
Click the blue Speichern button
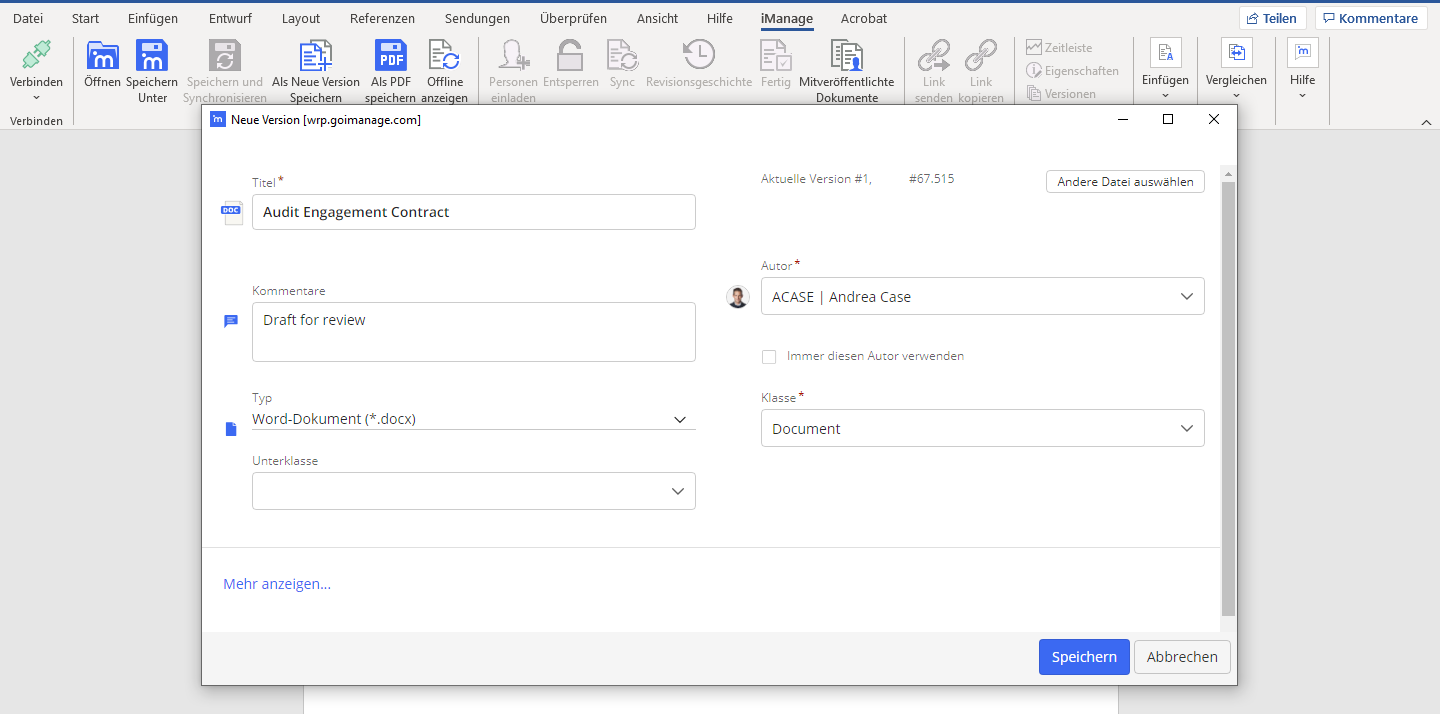pyautogui.click(x=1084, y=657)
